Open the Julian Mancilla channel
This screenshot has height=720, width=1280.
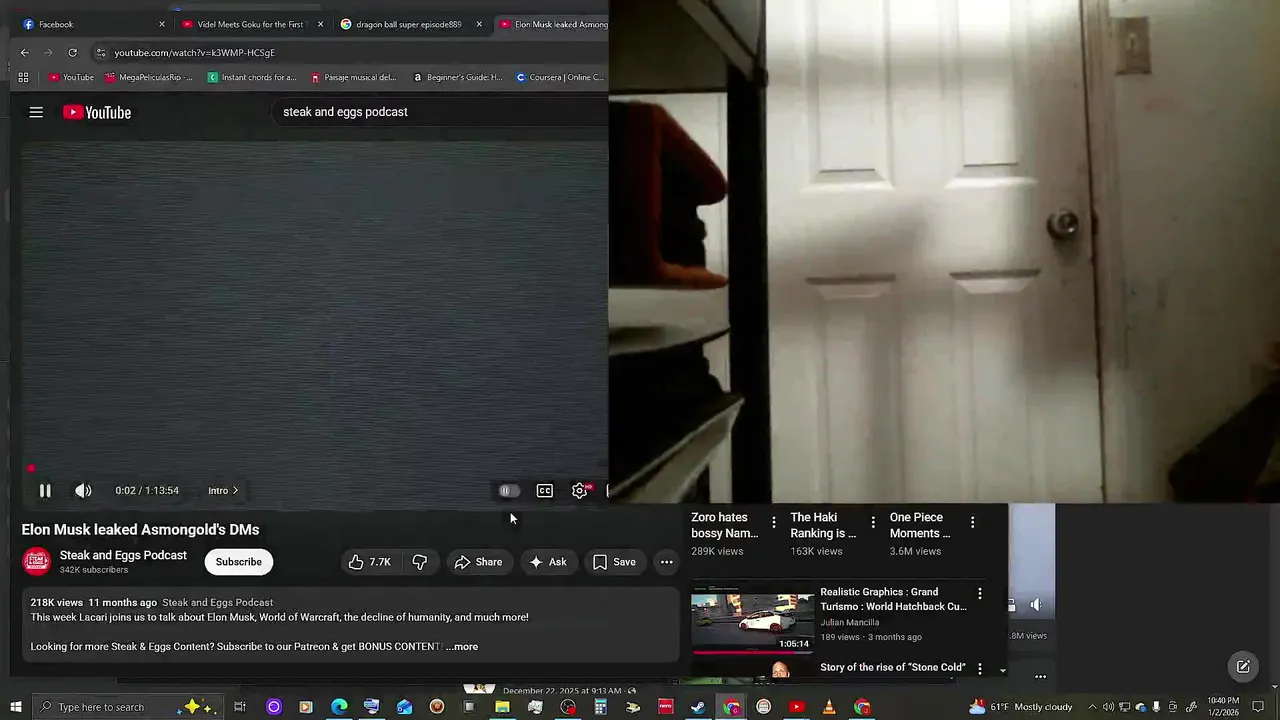pos(849,622)
